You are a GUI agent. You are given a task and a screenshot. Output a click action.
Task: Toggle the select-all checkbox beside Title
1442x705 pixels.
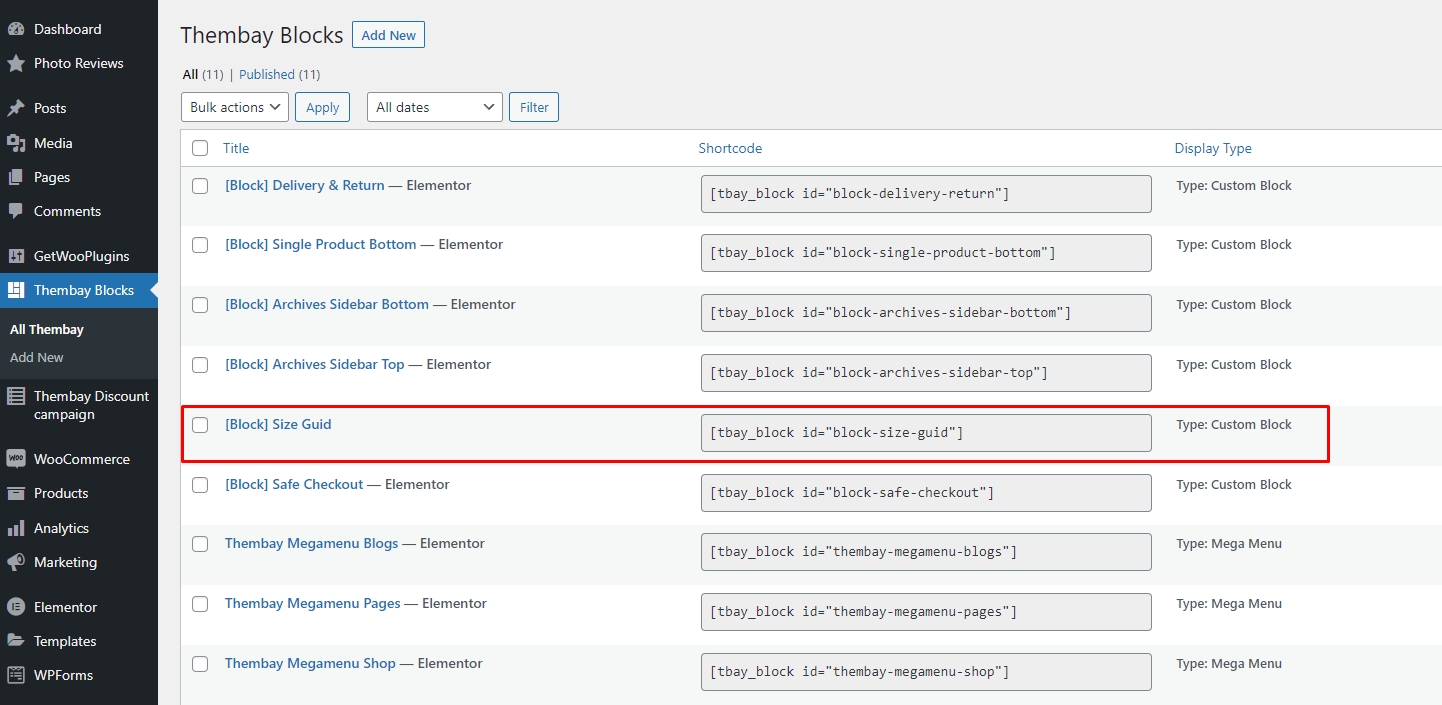[200, 148]
